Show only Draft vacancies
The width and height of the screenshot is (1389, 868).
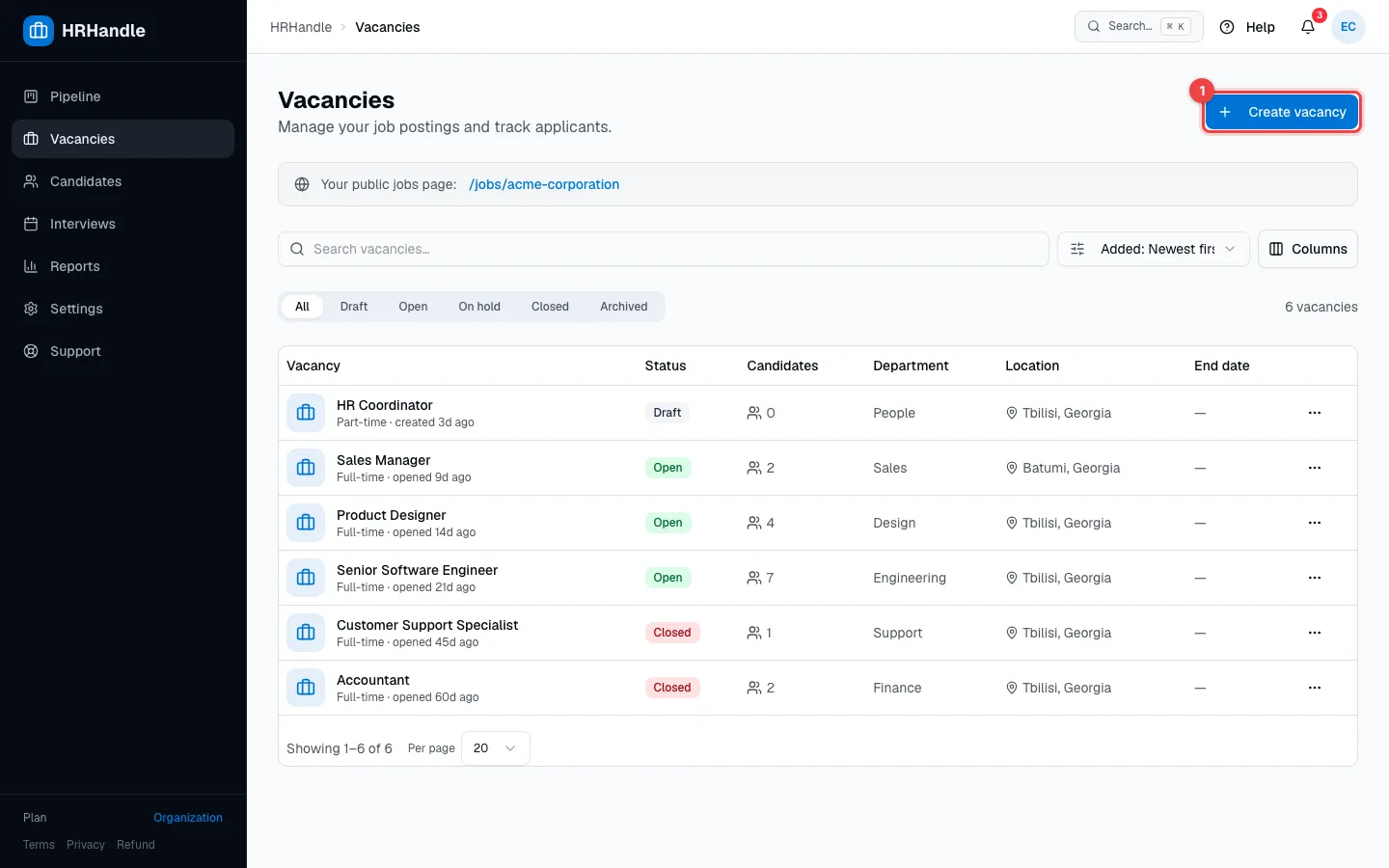point(354,307)
